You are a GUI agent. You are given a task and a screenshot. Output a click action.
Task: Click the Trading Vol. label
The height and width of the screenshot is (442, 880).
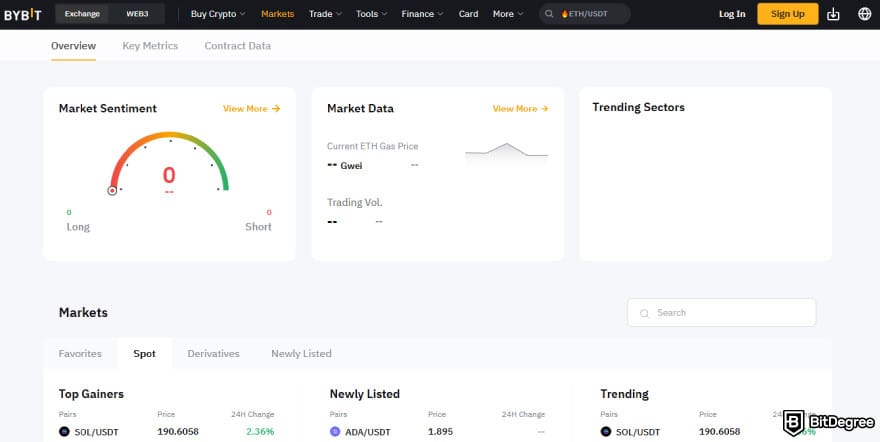point(355,202)
